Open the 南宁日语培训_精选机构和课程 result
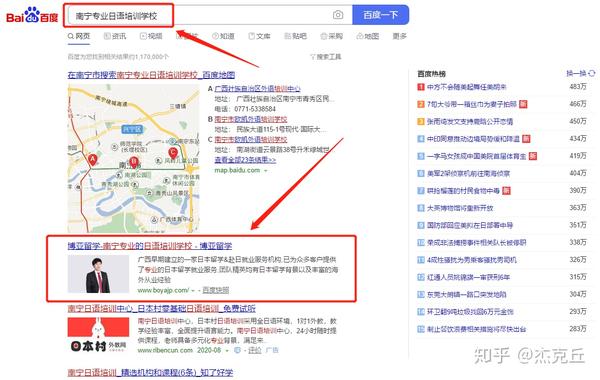This screenshot has height=380, width=600. point(150,372)
